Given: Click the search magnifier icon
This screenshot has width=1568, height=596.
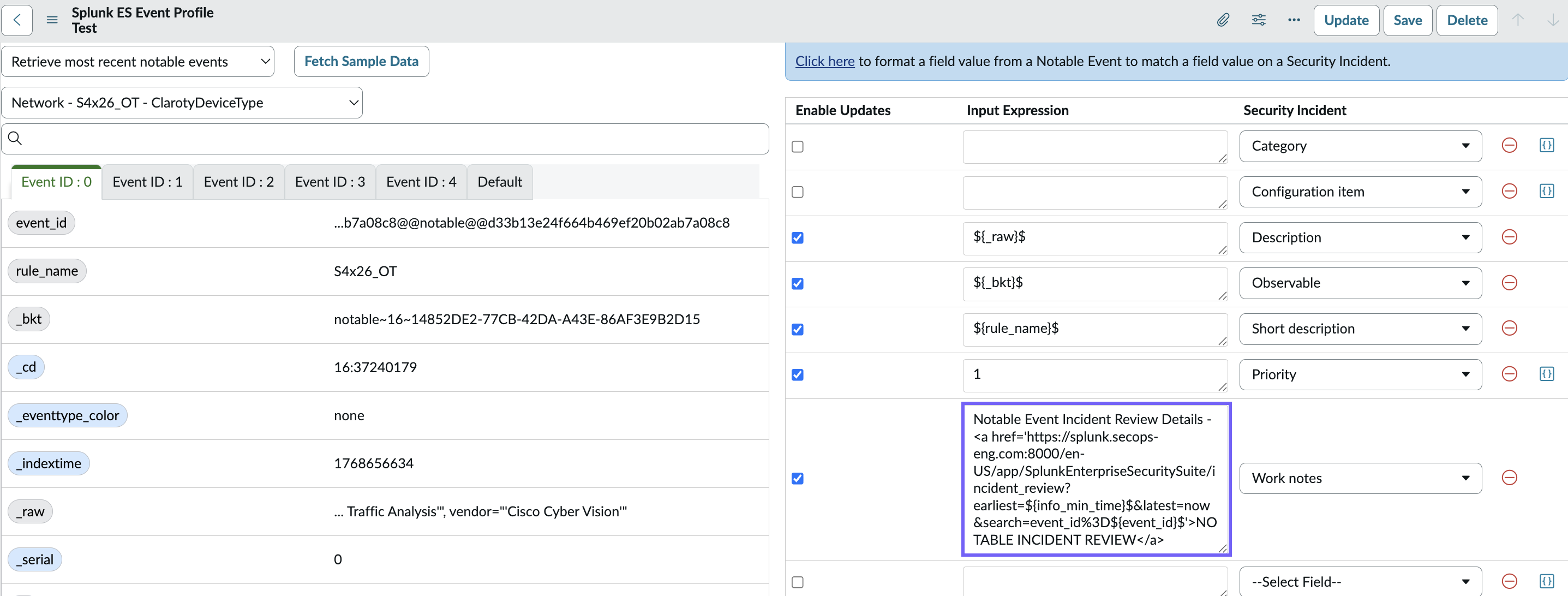Looking at the screenshot, I should [15, 139].
